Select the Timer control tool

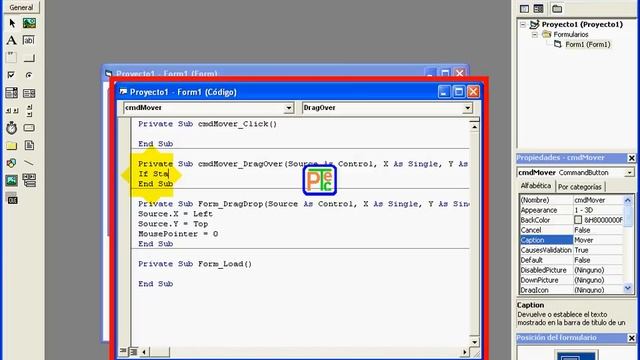(12, 128)
